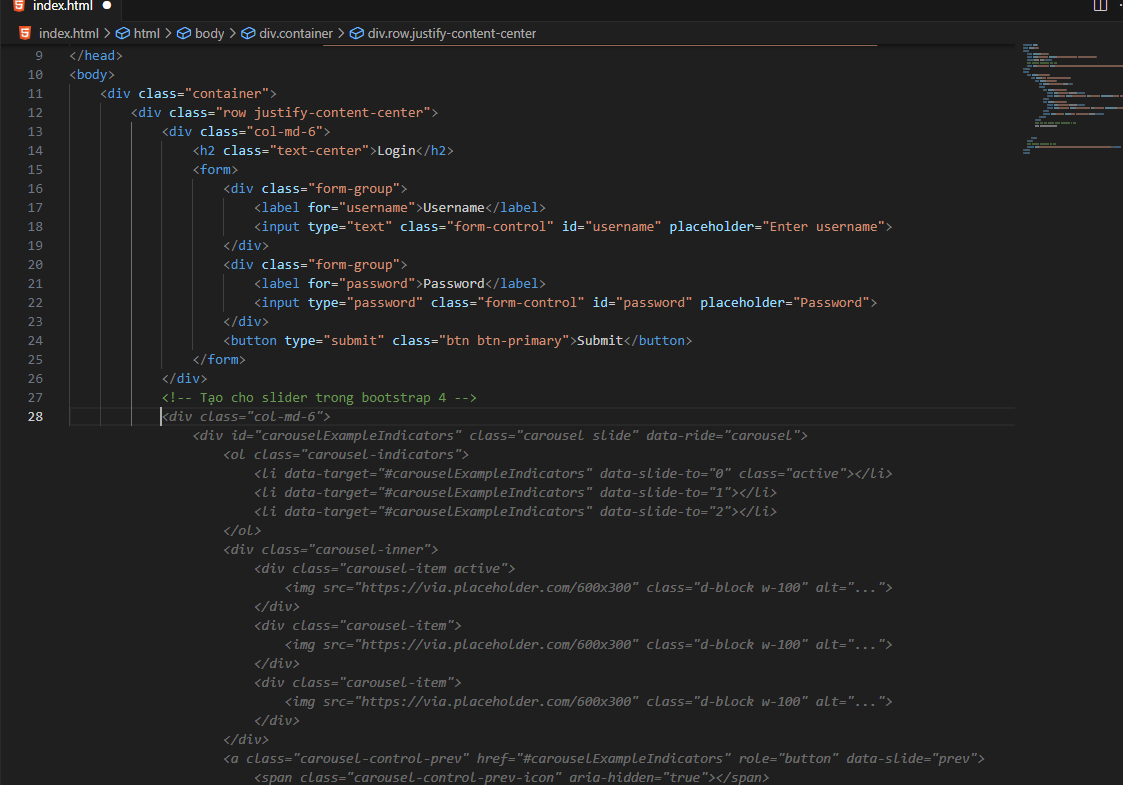The image size is (1123, 785).
Task: Click the Password label text on line 21
Action: click(x=454, y=284)
